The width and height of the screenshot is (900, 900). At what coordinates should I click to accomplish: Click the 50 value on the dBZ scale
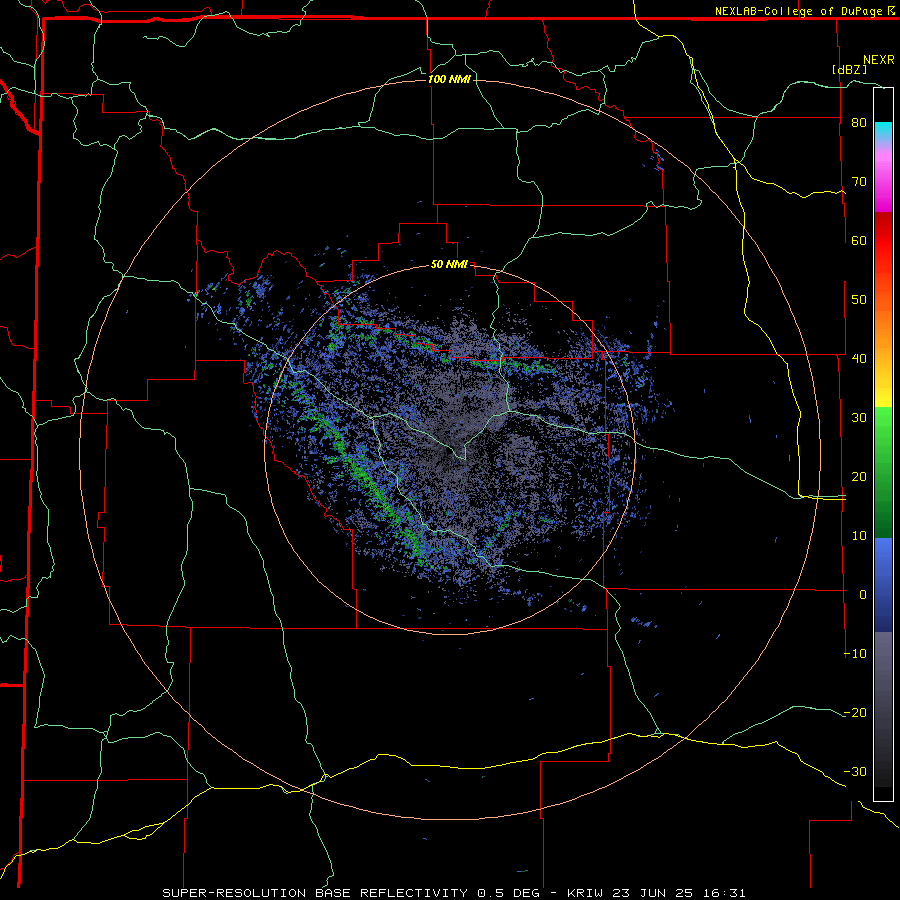tap(859, 300)
